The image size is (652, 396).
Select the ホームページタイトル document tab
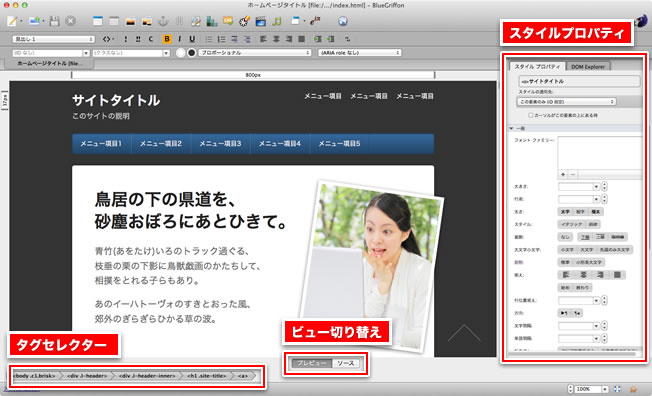coord(49,64)
